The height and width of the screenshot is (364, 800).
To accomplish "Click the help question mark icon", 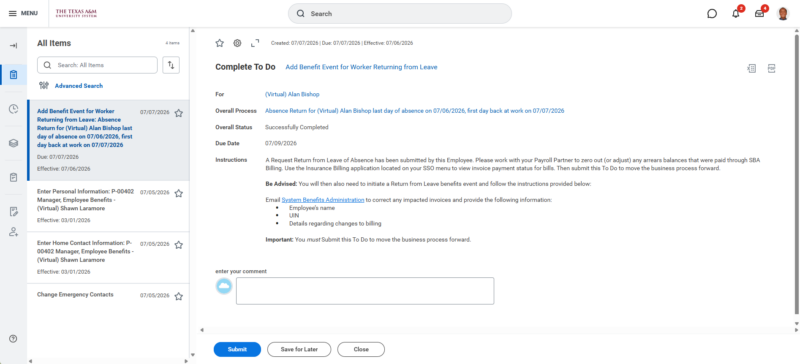I will [x=13, y=338].
